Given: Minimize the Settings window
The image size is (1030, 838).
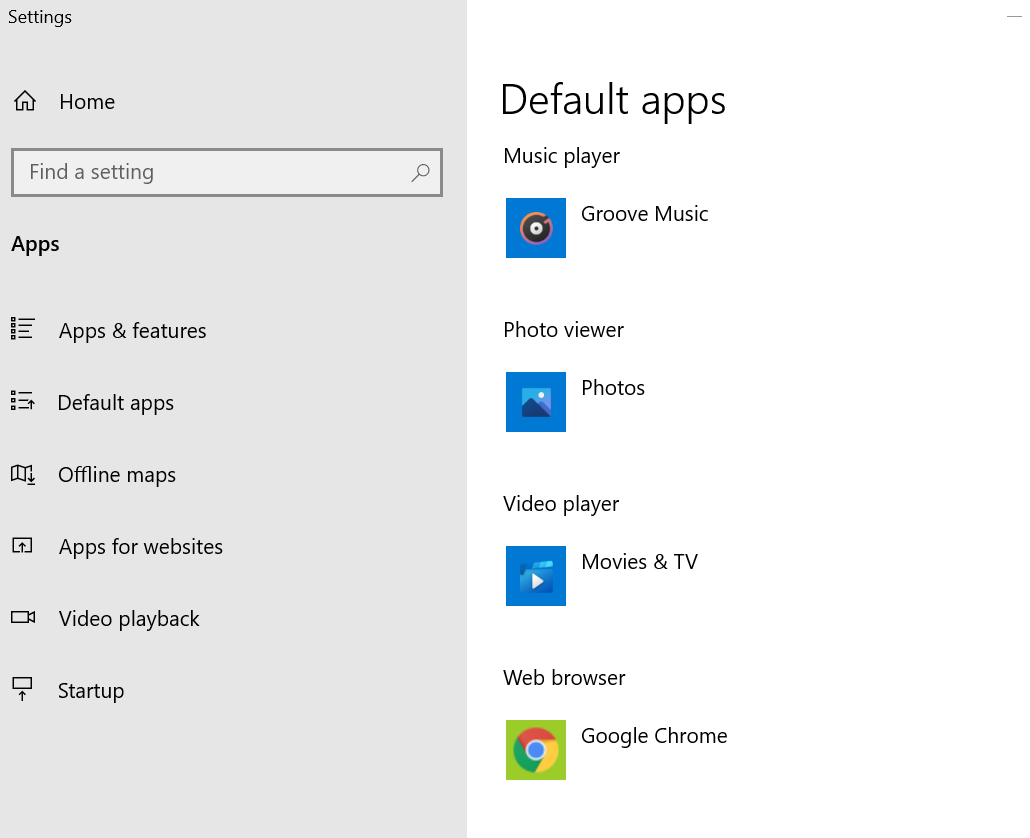Looking at the screenshot, I should click(1014, 16).
